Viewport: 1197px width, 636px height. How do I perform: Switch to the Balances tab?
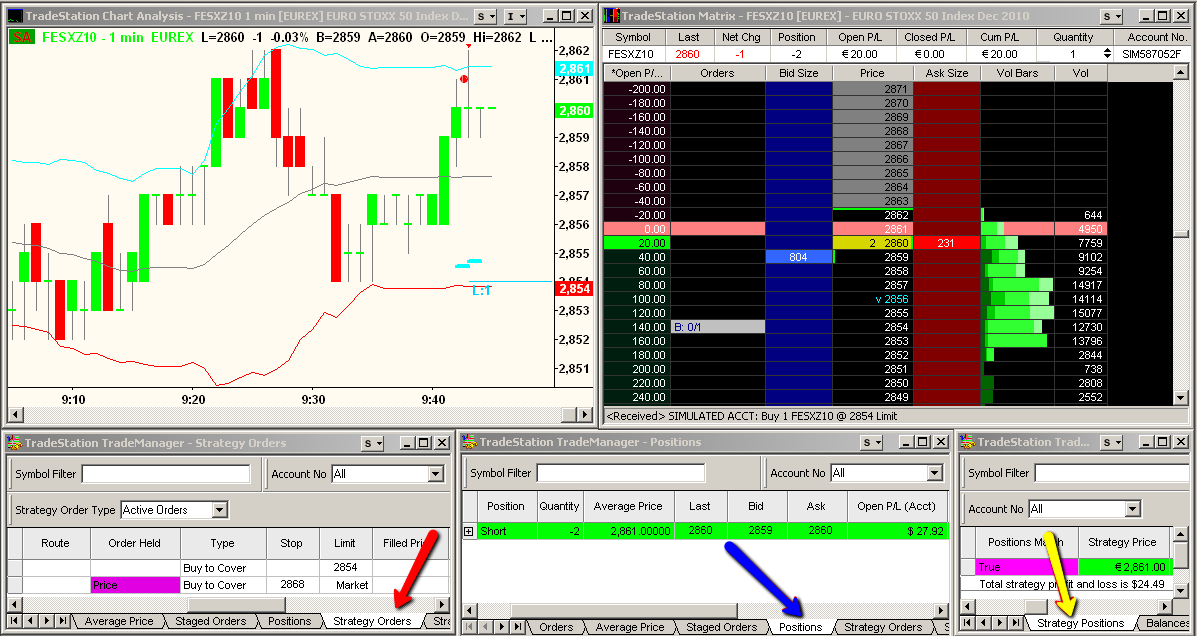[x=1167, y=624]
